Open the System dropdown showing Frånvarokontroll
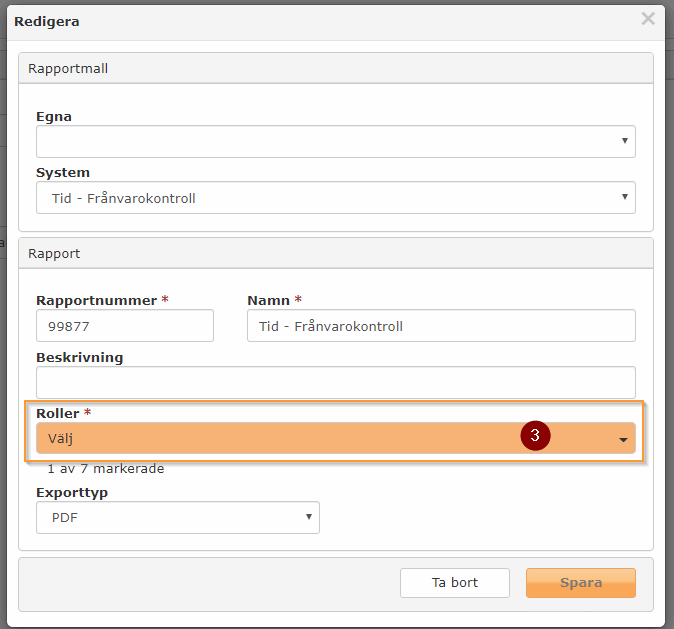This screenshot has width=674, height=629. pyautogui.click(x=336, y=197)
